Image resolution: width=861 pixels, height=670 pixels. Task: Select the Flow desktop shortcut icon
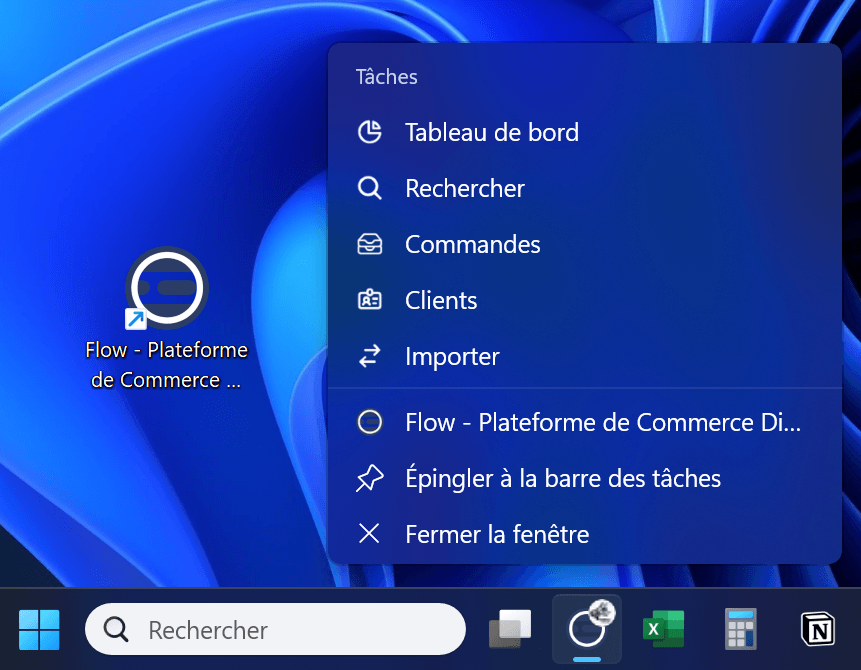167,288
